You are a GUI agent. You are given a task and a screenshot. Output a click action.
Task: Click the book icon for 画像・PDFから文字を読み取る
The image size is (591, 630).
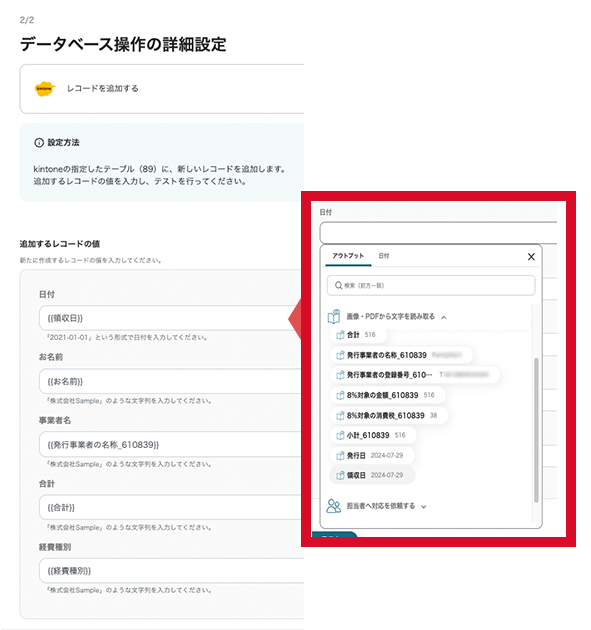334,317
